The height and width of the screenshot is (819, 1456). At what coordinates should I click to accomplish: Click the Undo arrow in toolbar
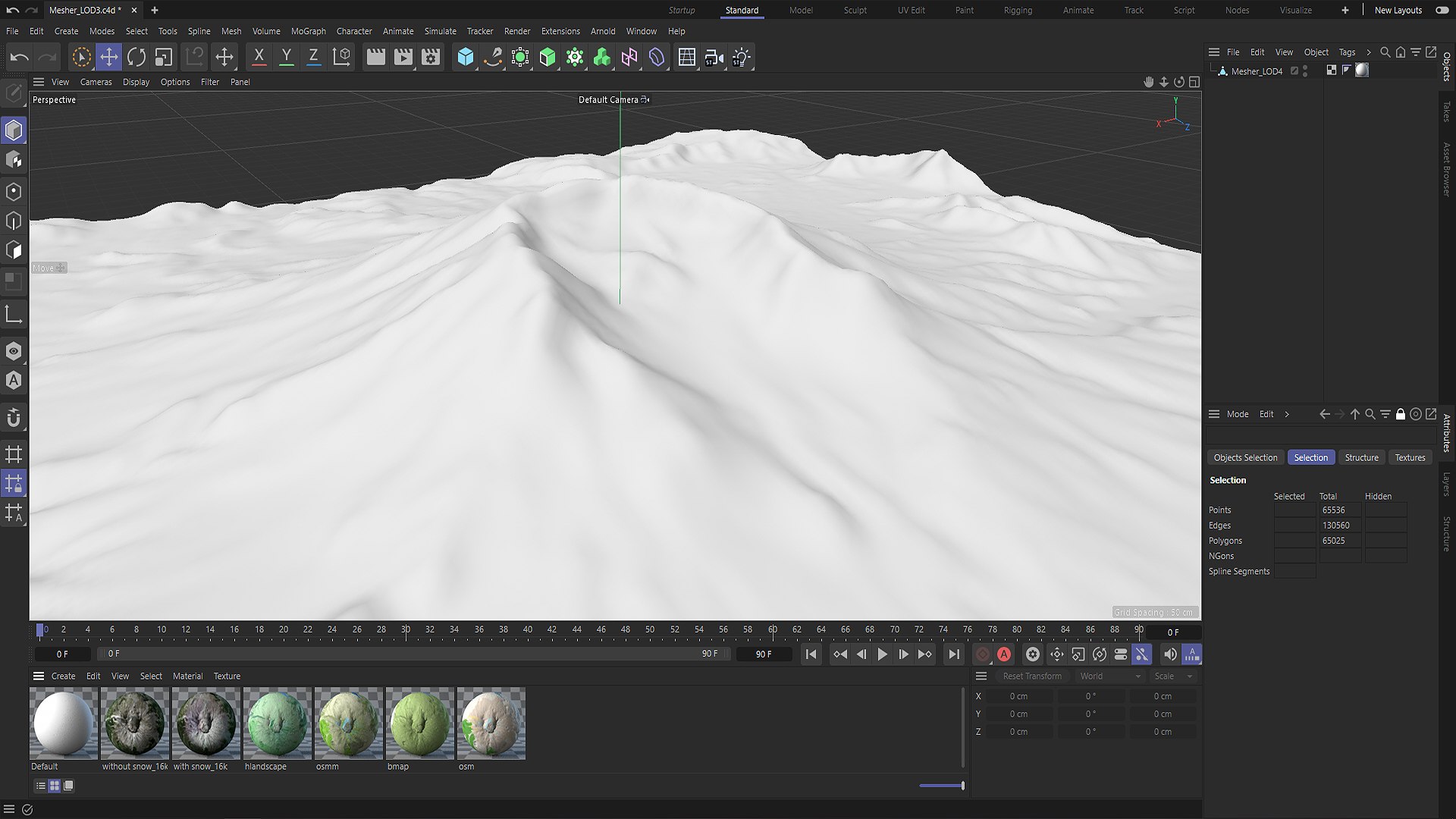[20, 57]
